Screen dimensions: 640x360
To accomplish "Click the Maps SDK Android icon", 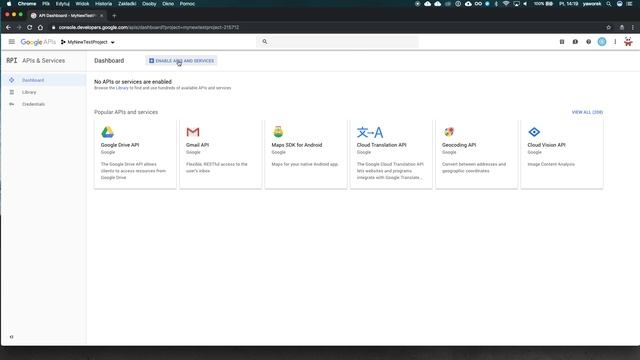I will tap(278, 131).
